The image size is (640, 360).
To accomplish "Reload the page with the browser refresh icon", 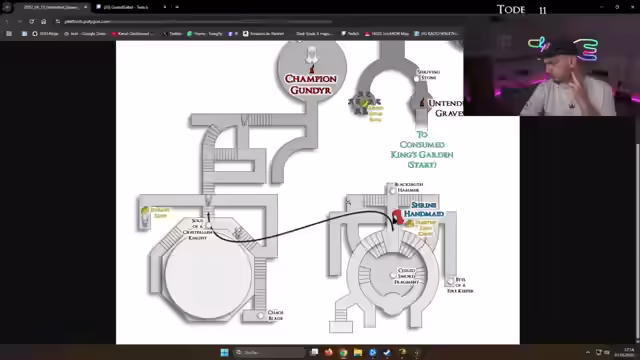I will tap(31, 21).
